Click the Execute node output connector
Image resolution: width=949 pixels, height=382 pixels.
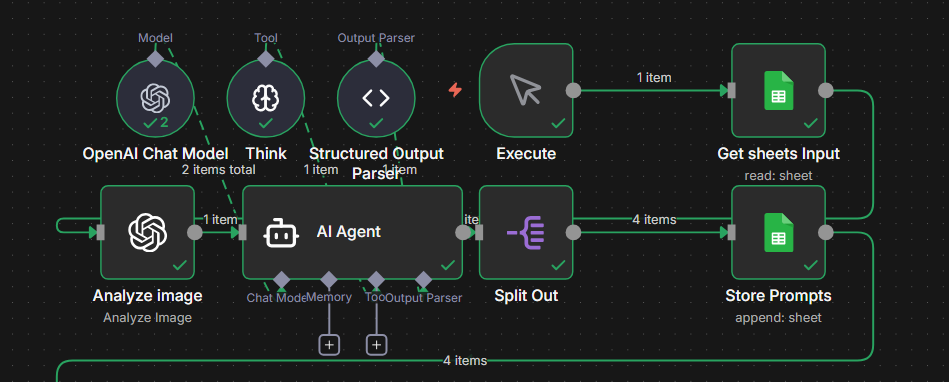573,90
